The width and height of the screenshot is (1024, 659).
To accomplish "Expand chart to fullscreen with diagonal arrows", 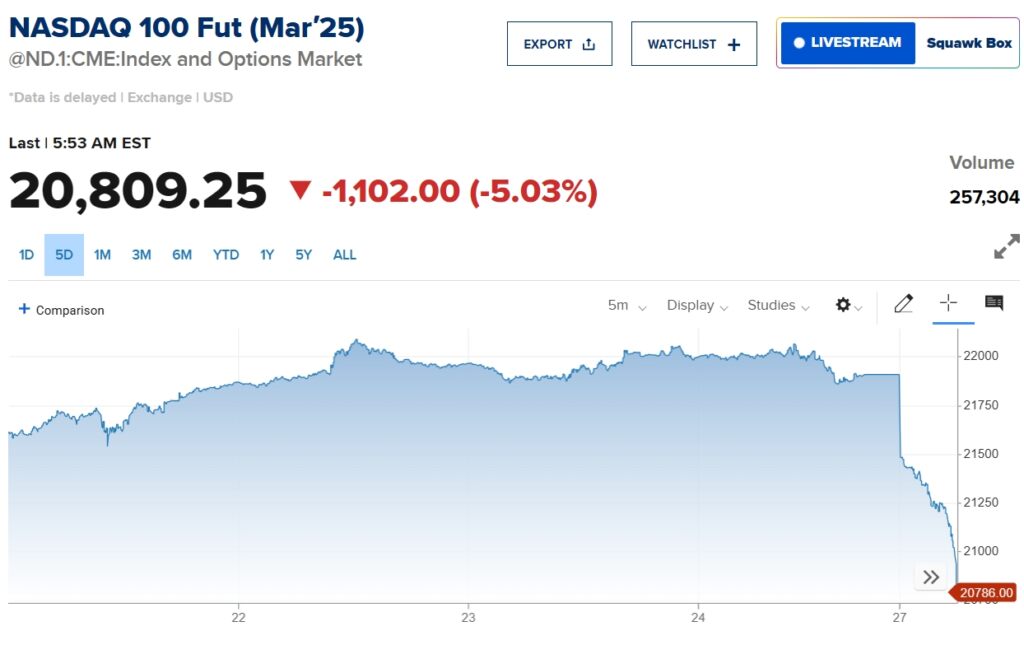I will (x=1005, y=246).
